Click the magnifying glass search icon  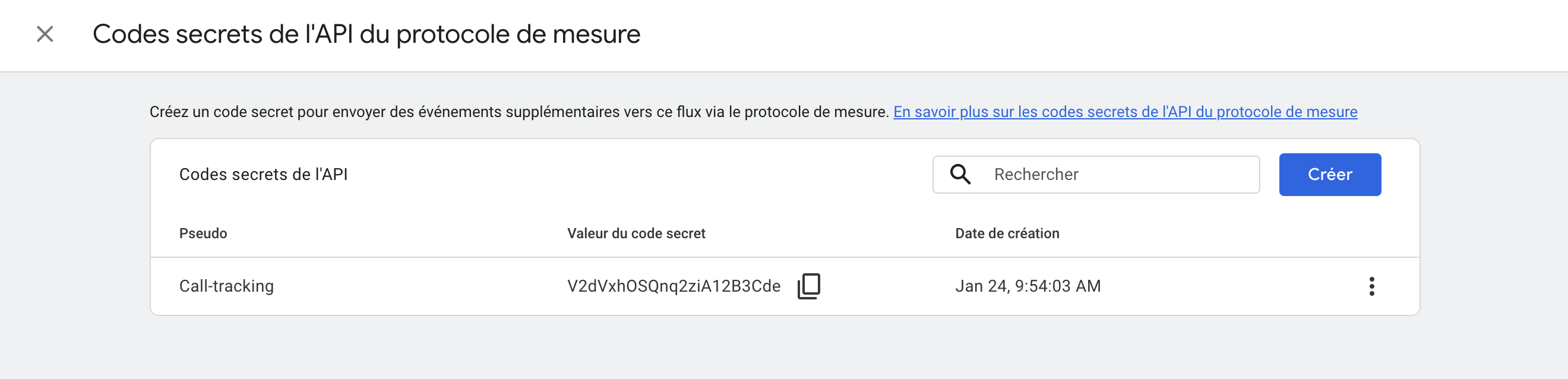point(960,175)
